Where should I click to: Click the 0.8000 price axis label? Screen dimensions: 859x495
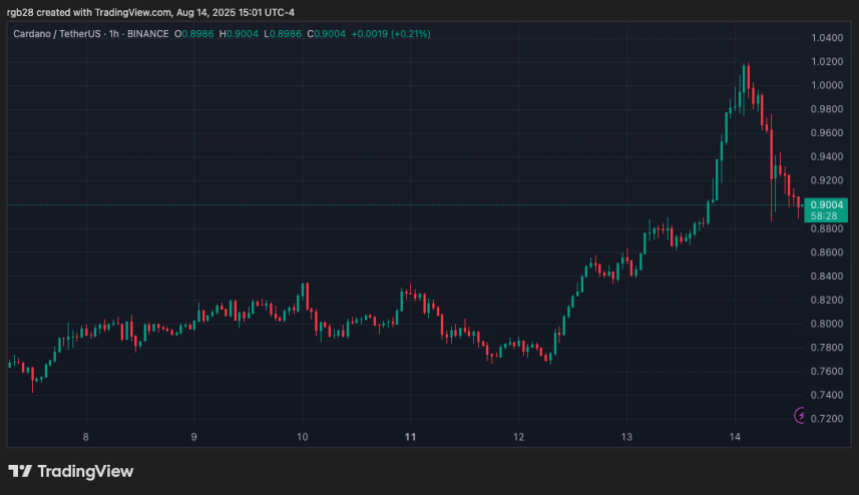point(826,324)
